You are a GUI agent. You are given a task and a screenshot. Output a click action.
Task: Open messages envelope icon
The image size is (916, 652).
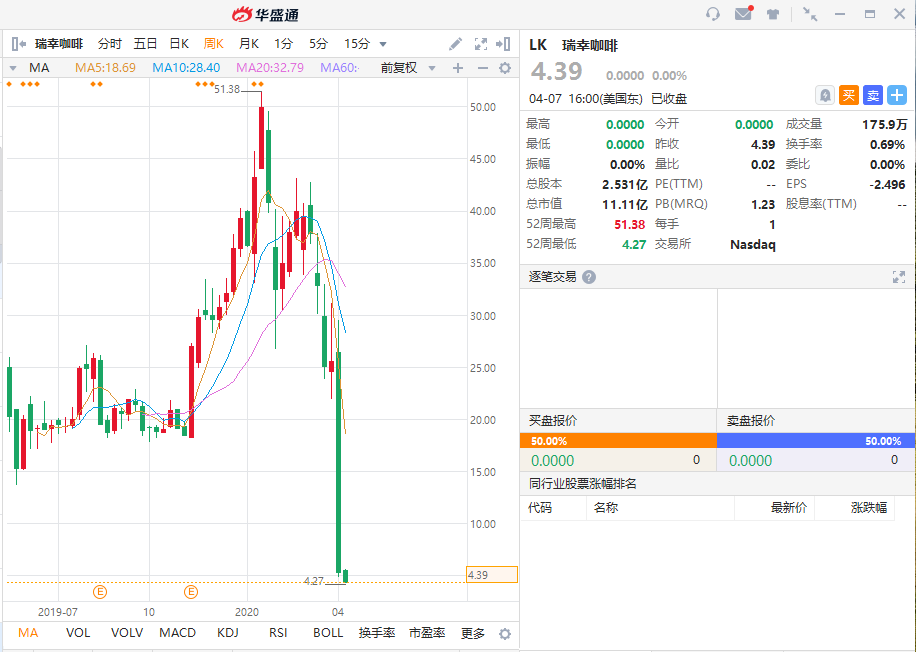(744, 13)
